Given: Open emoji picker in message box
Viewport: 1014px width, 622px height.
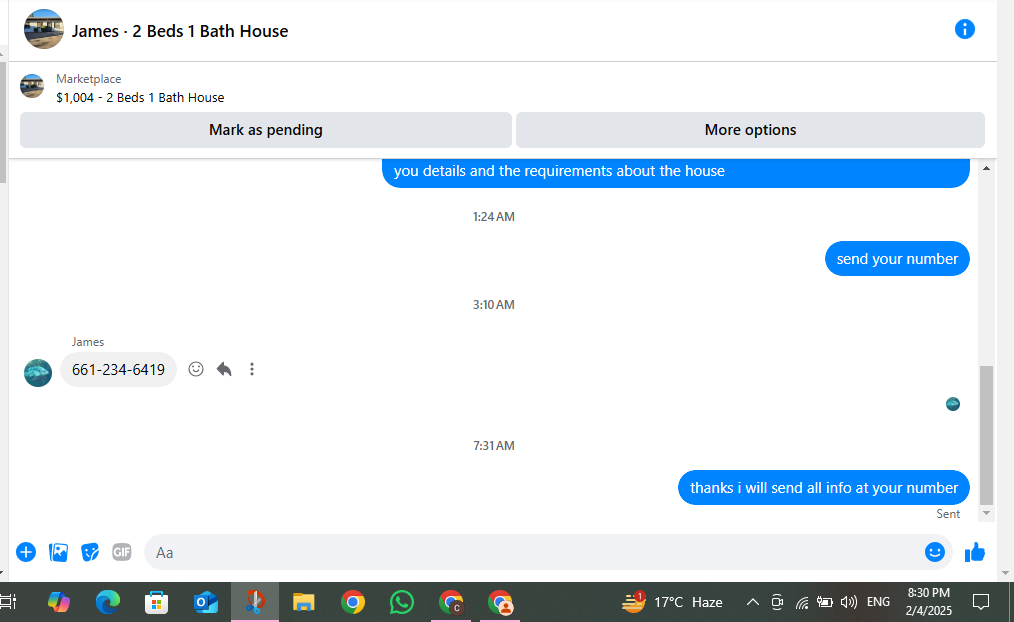Looking at the screenshot, I should click(x=934, y=552).
